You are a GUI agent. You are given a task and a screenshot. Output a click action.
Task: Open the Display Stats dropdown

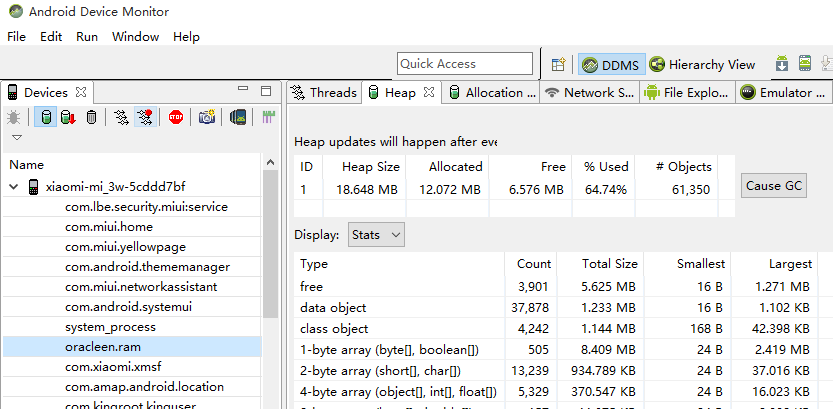click(376, 235)
